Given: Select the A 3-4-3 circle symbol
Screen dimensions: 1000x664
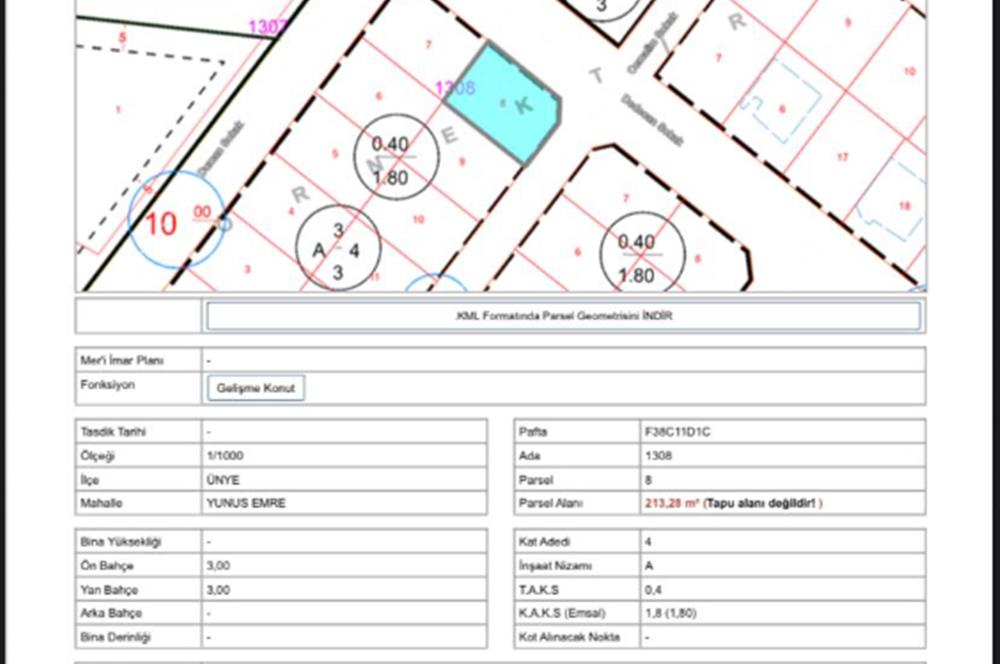Looking at the screenshot, I should click(338, 248).
